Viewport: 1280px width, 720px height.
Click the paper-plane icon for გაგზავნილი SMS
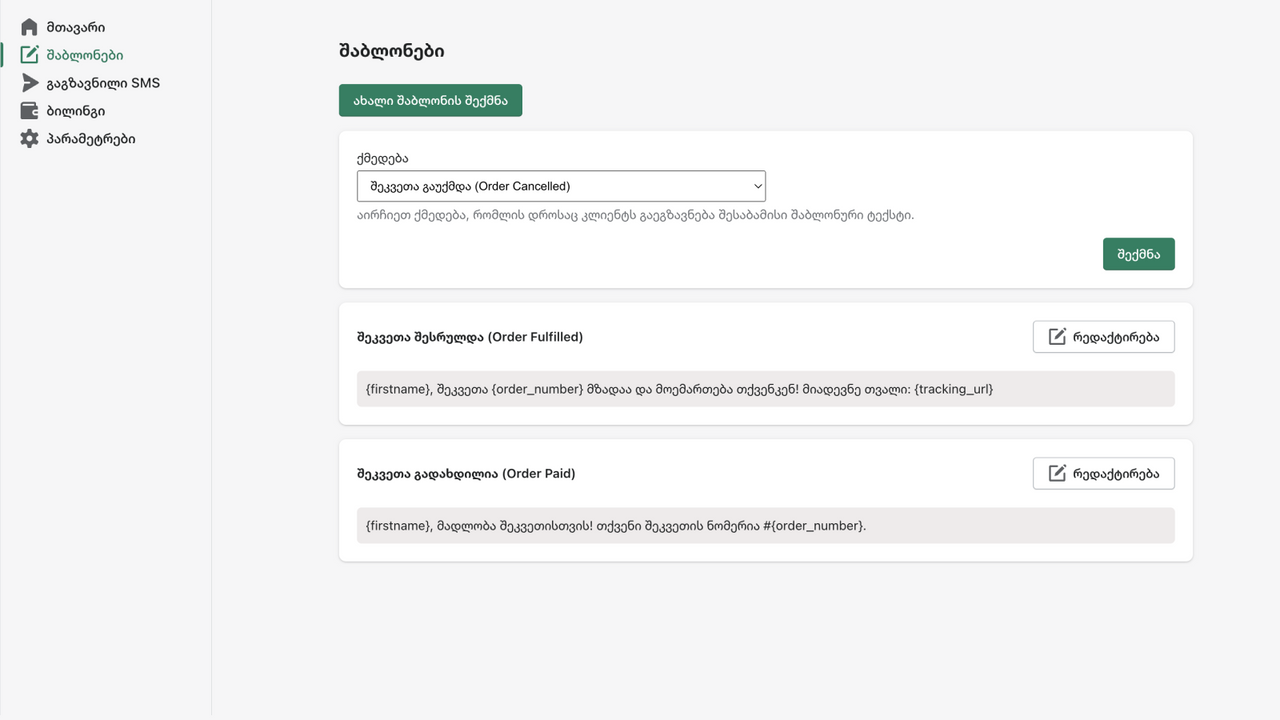29,83
